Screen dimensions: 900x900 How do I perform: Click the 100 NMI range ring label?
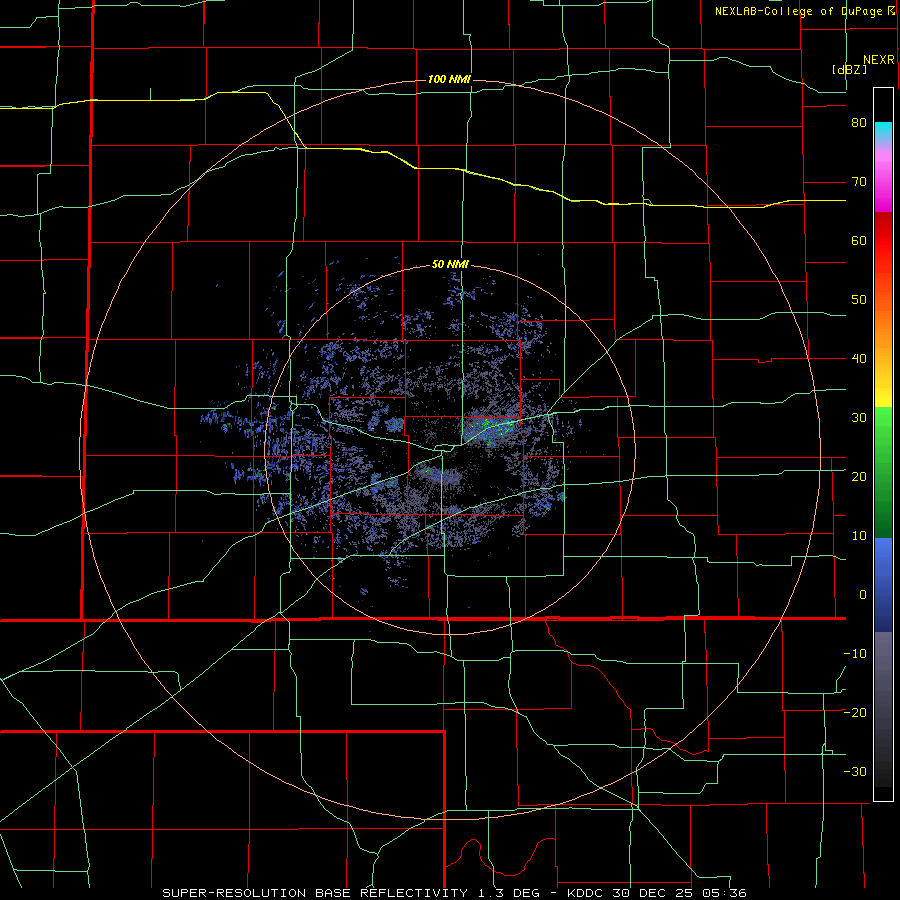[449, 79]
